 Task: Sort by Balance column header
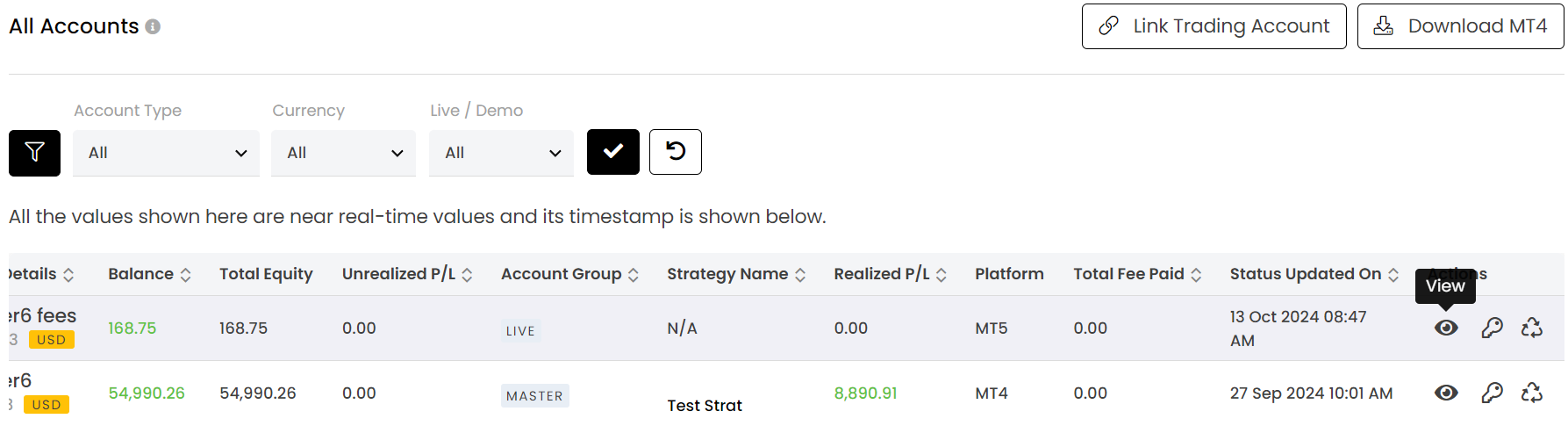150,274
